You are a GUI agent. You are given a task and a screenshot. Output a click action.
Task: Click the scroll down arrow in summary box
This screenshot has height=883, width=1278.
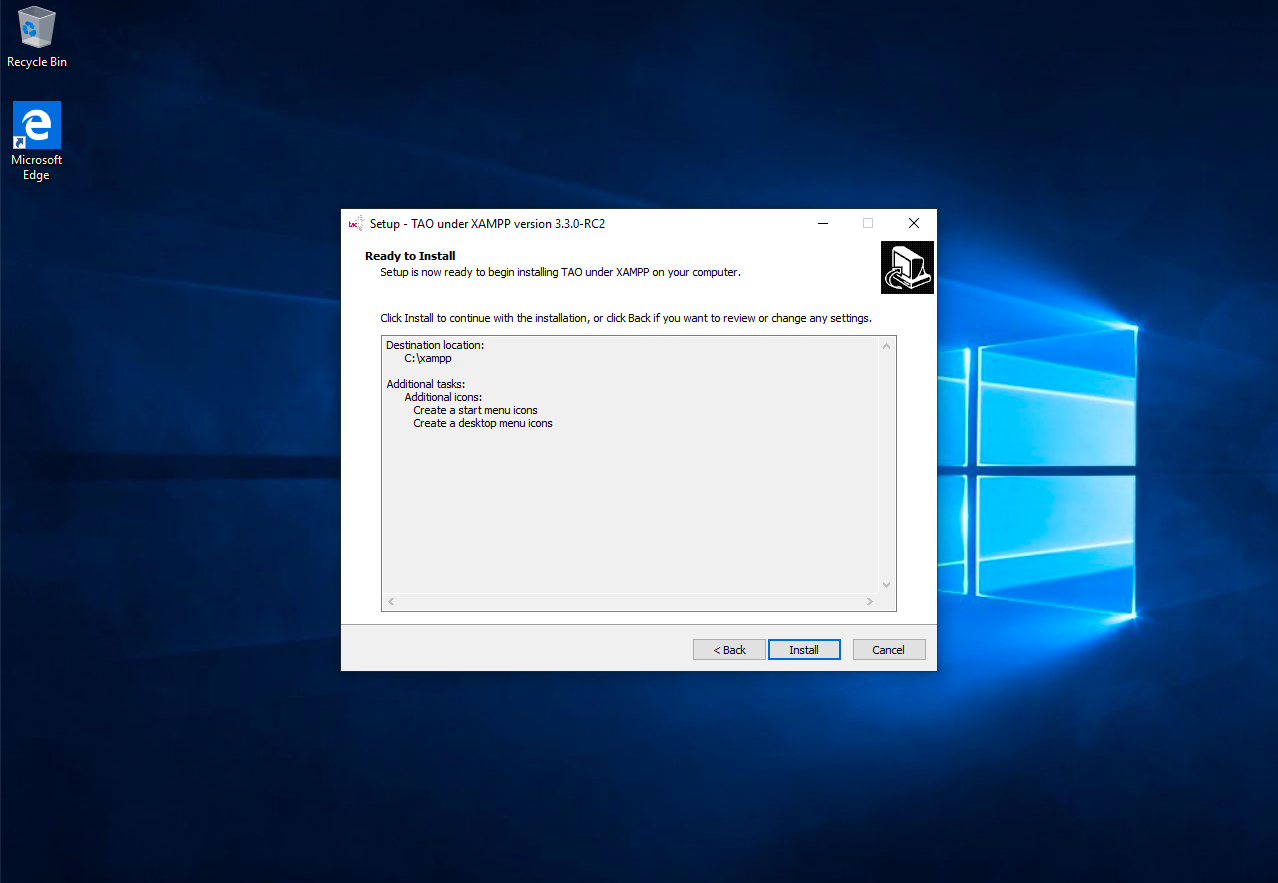point(886,584)
